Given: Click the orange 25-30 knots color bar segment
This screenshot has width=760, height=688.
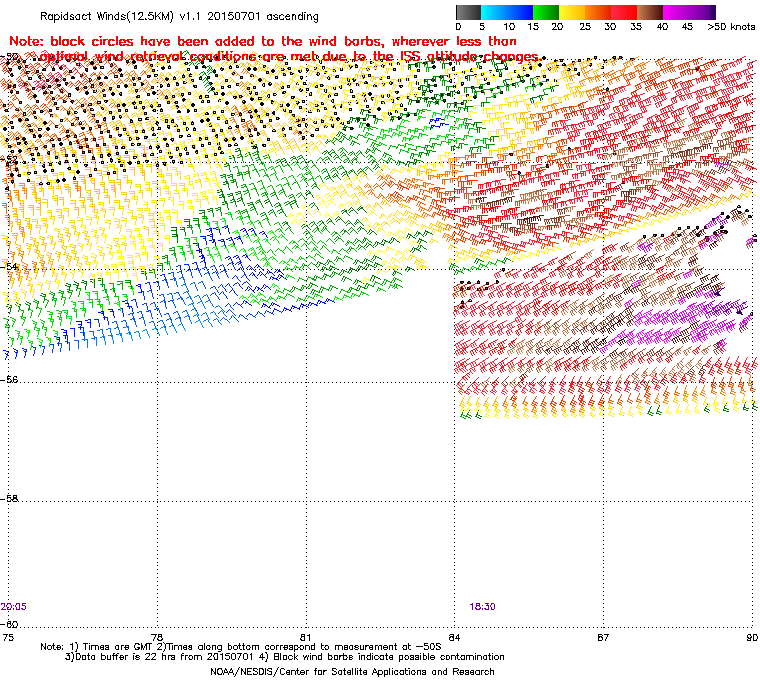Looking at the screenshot, I should point(598,12).
